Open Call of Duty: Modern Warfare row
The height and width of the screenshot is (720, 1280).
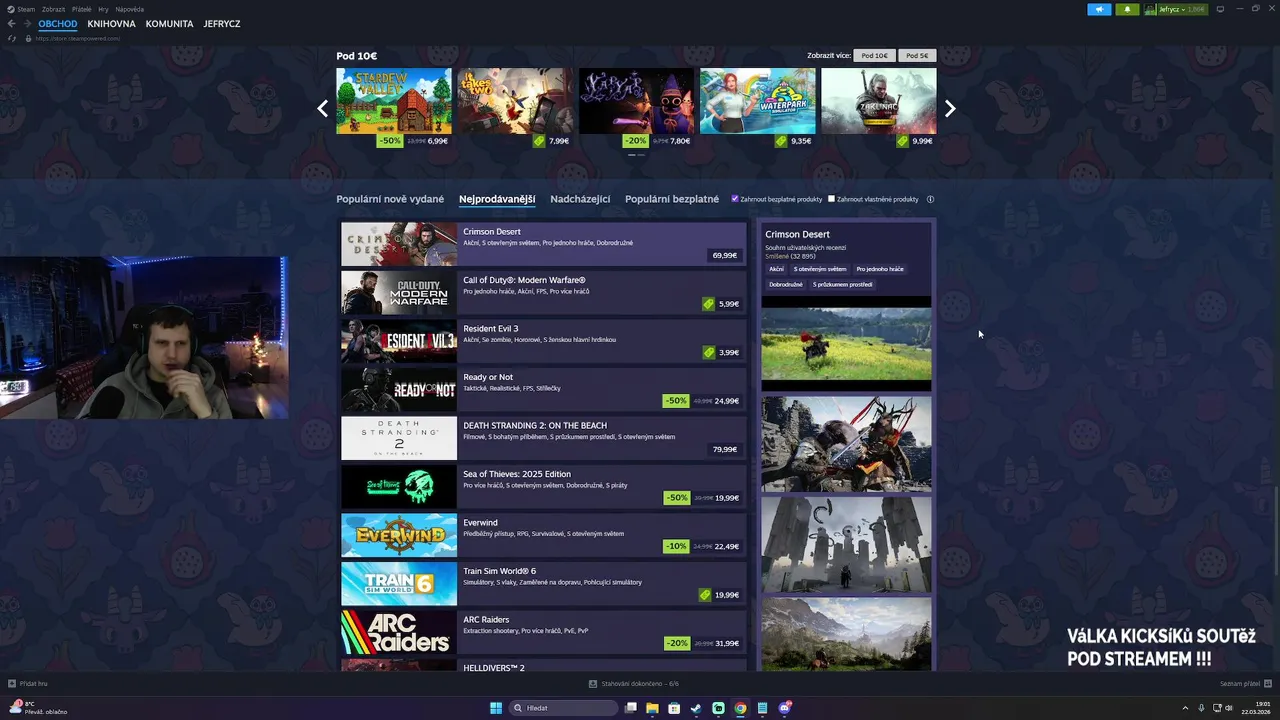(x=543, y=293)
